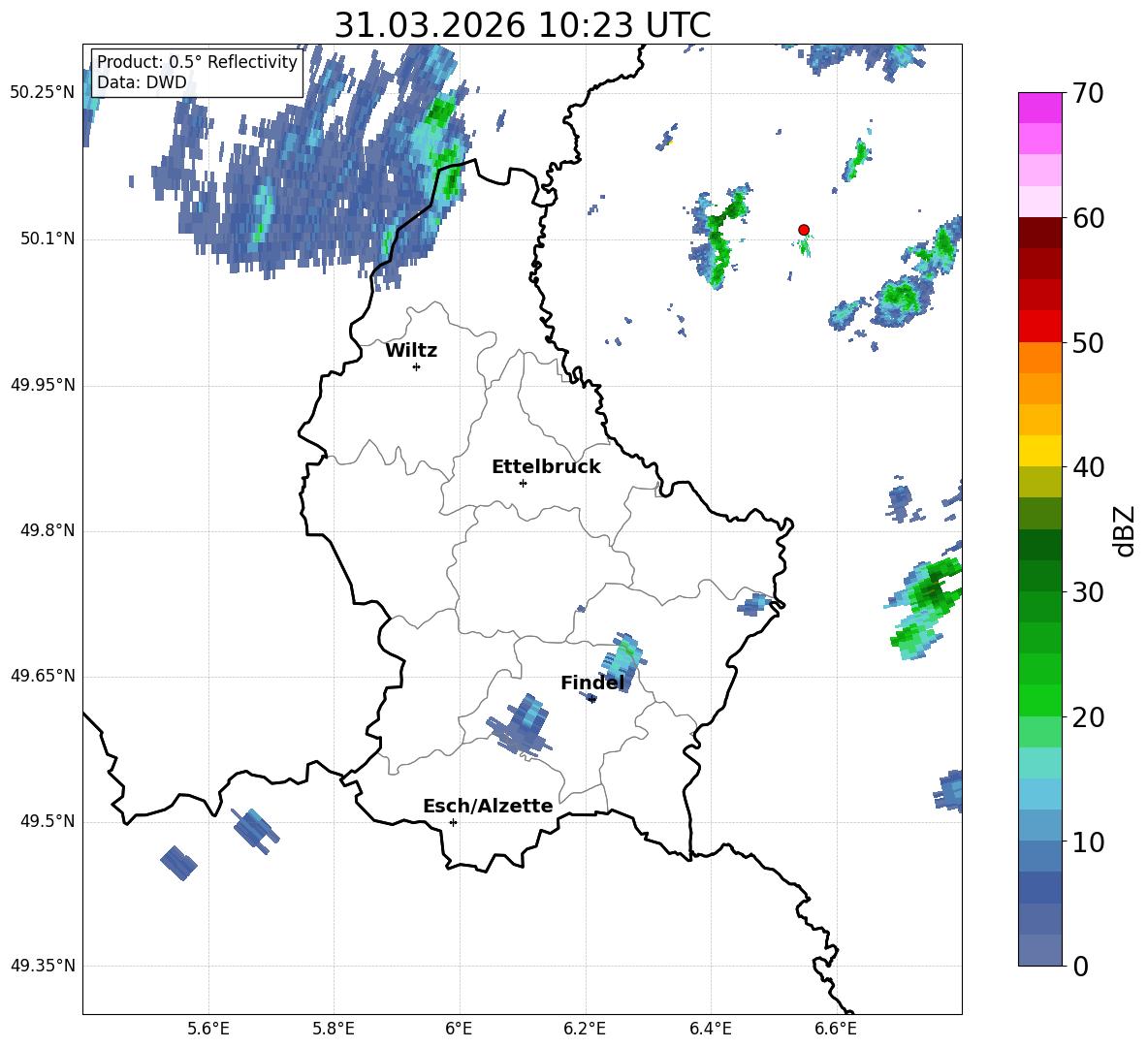This screenshot has width=1148, height=1048.
Task: Click the 5.6°E longitude label
Action: (x=208, y=1029)
